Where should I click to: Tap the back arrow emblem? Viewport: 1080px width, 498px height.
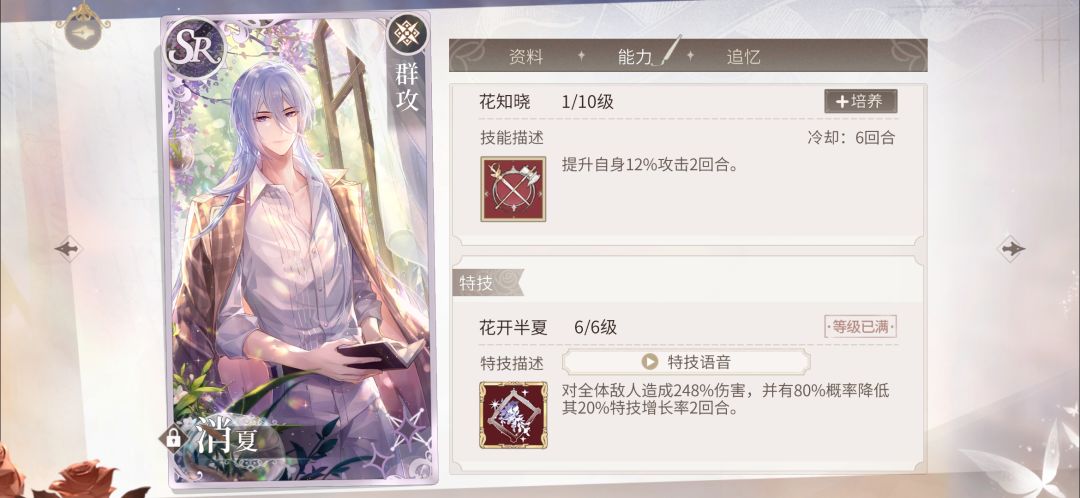[84, 26]
